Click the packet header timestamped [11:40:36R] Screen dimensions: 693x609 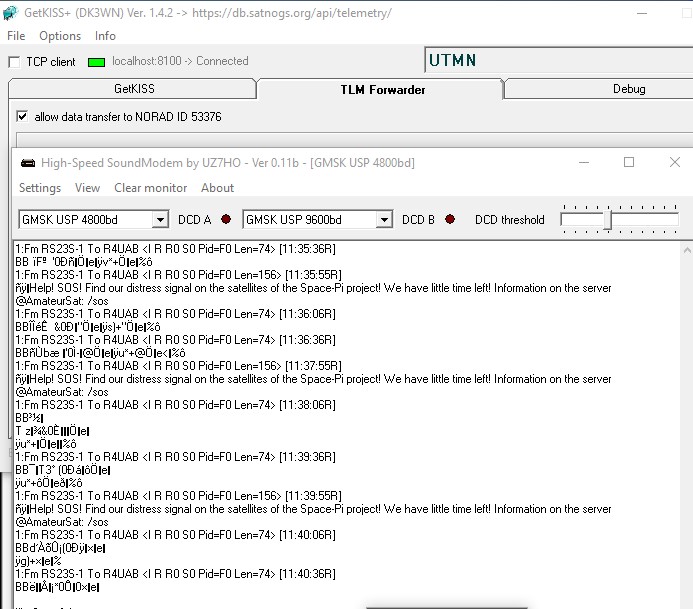click(x=175, y=574)
